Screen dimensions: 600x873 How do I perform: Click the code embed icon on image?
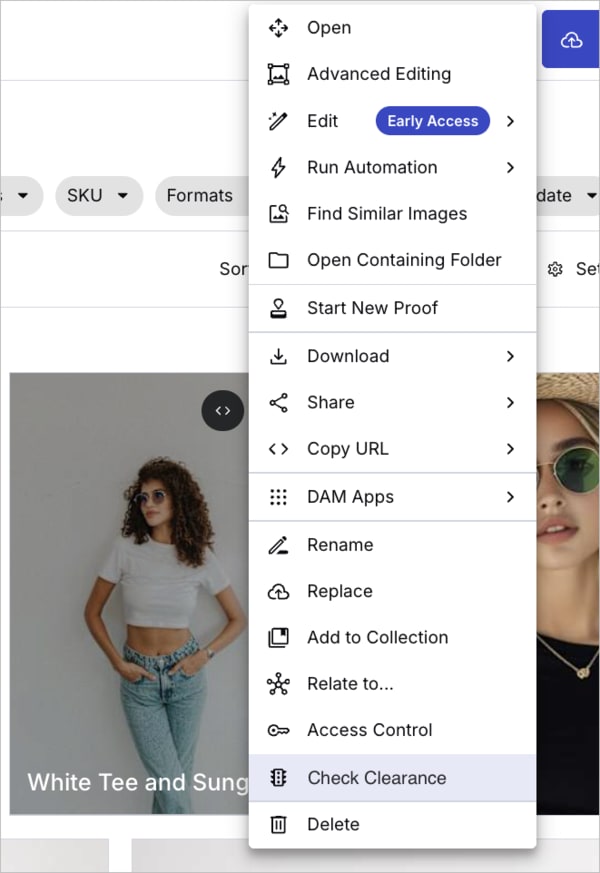(223, 410)
